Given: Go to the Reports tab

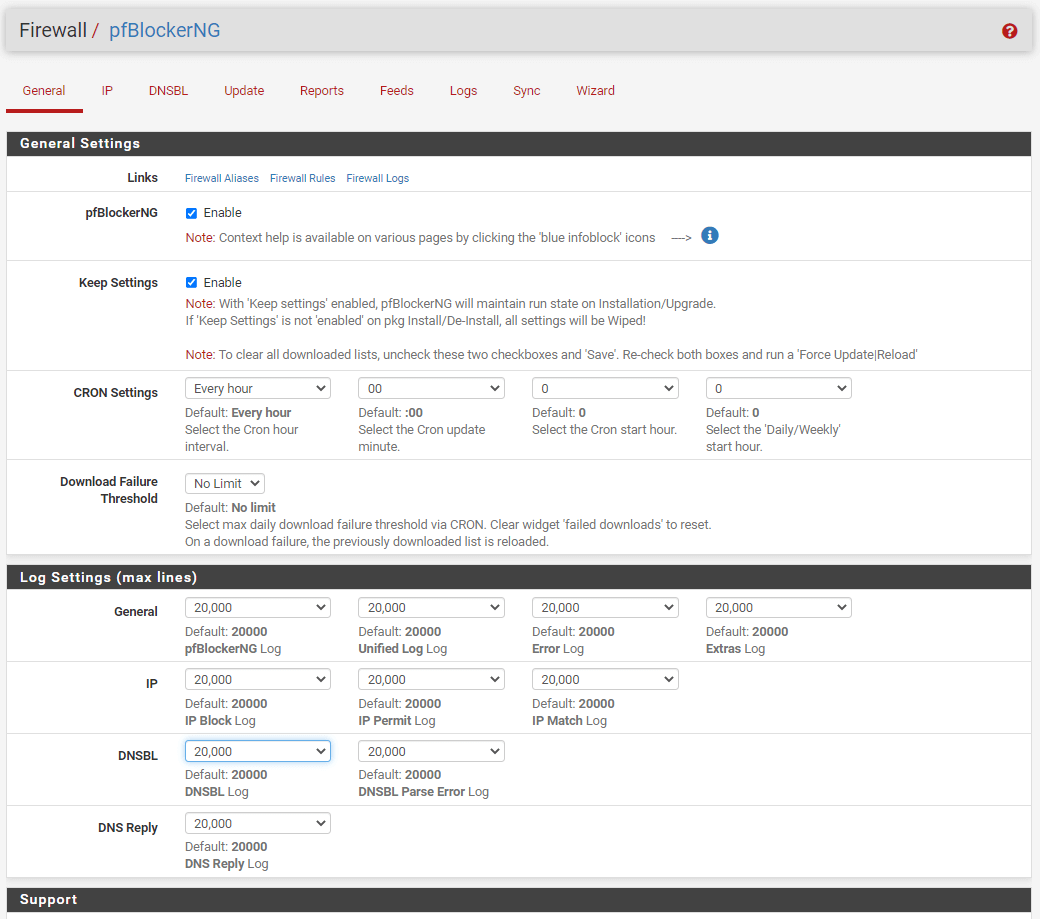Looking at the screenshot, I should click(321, 91).
